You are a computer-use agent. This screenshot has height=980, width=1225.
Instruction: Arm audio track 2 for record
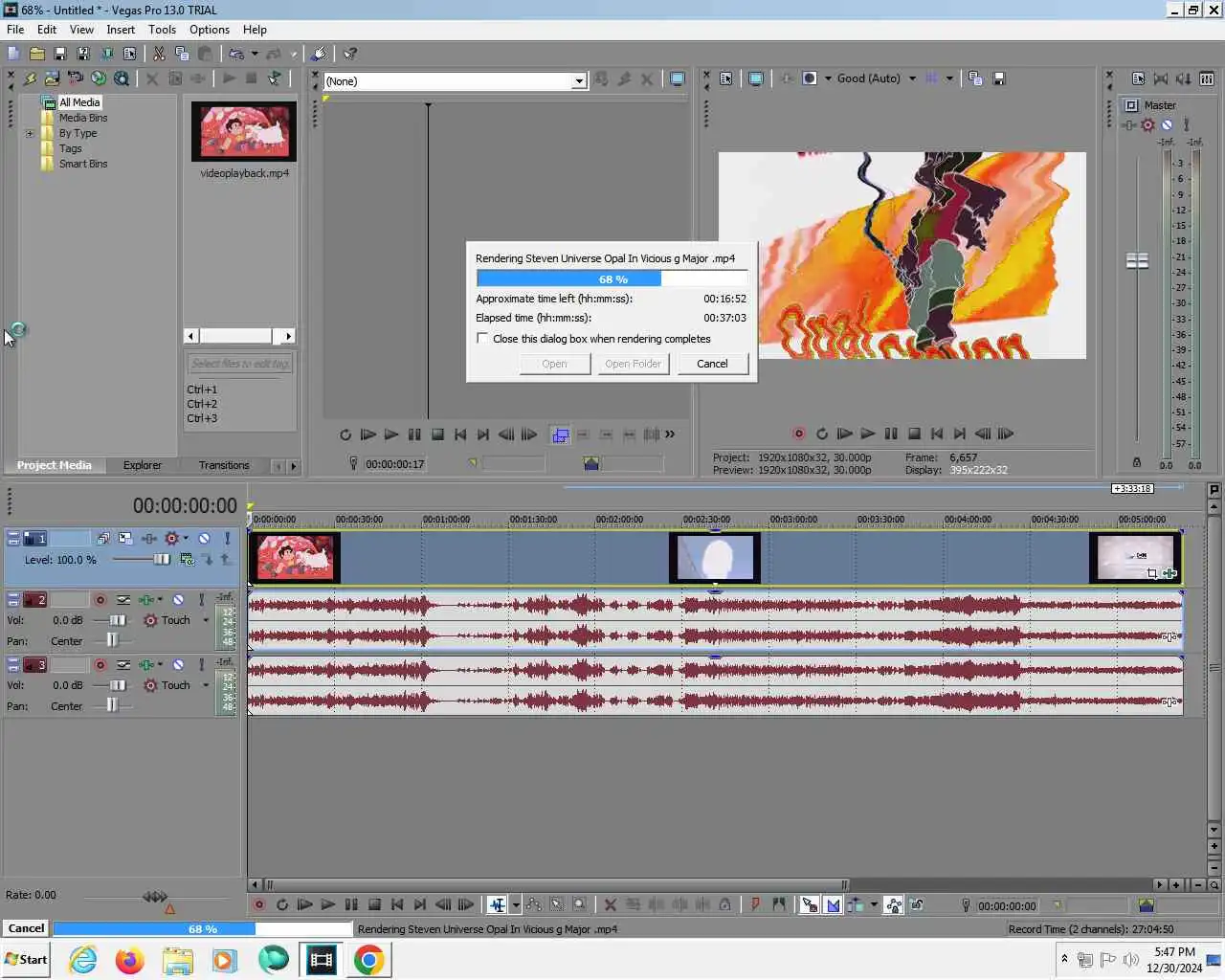(x=100, y=600)
